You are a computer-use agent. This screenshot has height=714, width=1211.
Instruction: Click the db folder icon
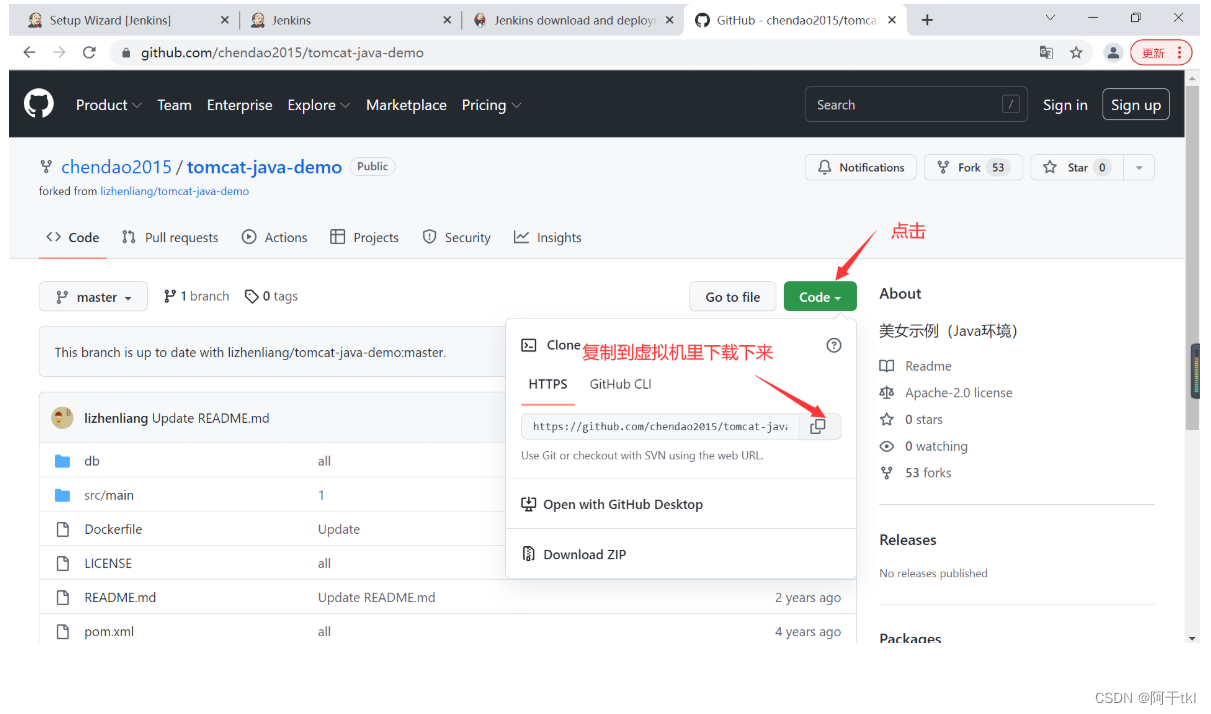tap(63, 461)
